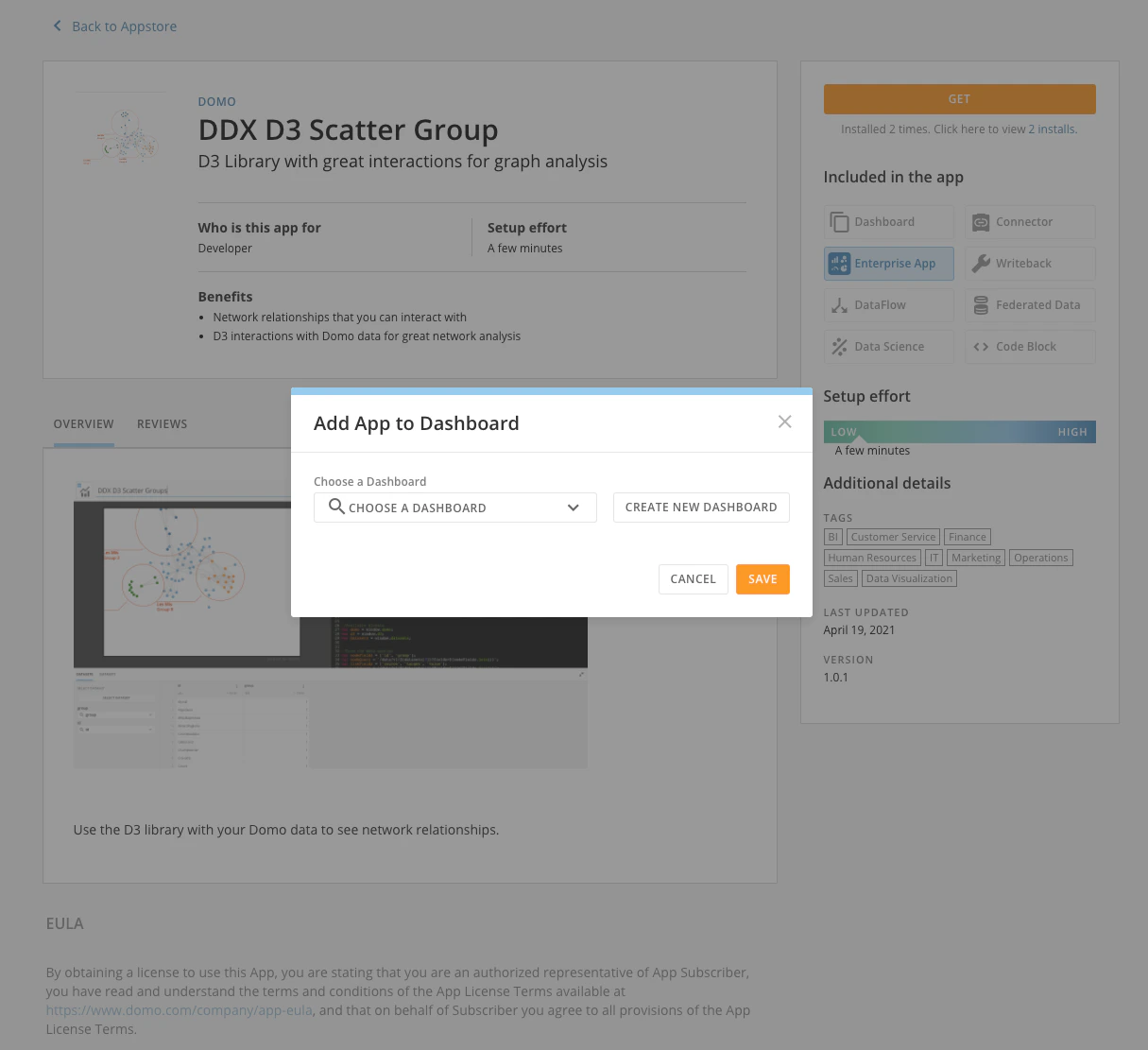Screen dimensions: 1148x1050
Task: Switch to the Reviews tab
Action: click(x=162, y=424)
